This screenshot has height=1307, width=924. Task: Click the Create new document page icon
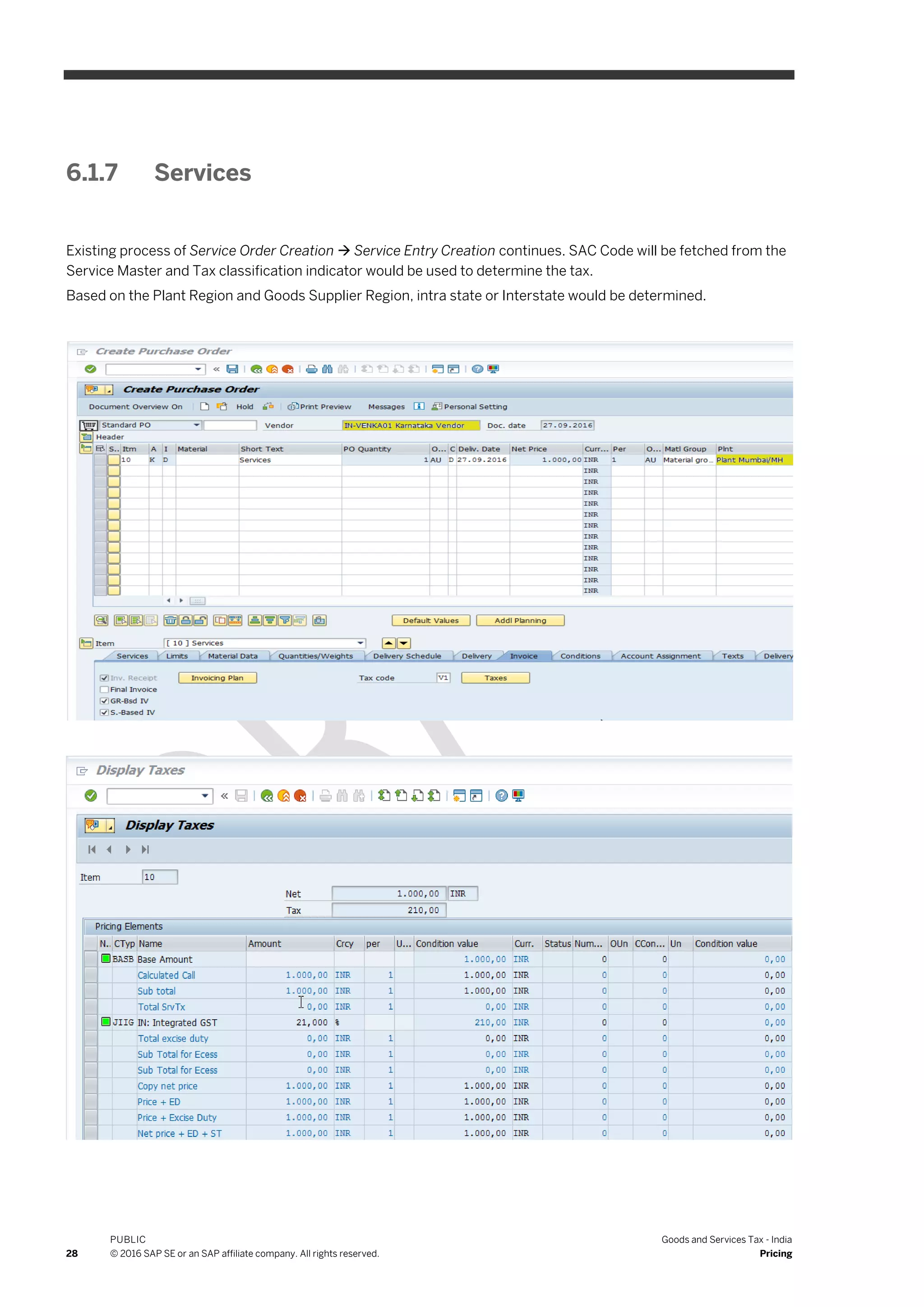[x=205, y=406]
